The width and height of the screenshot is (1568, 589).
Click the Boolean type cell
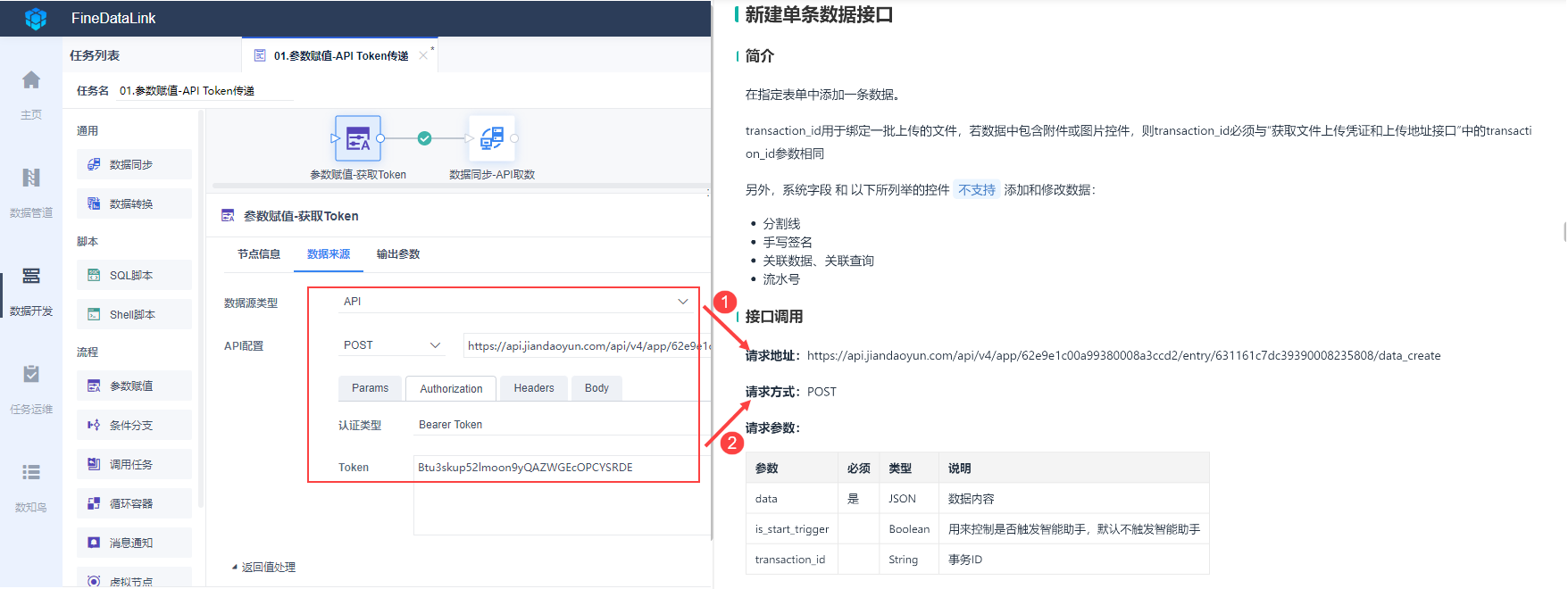909,529
